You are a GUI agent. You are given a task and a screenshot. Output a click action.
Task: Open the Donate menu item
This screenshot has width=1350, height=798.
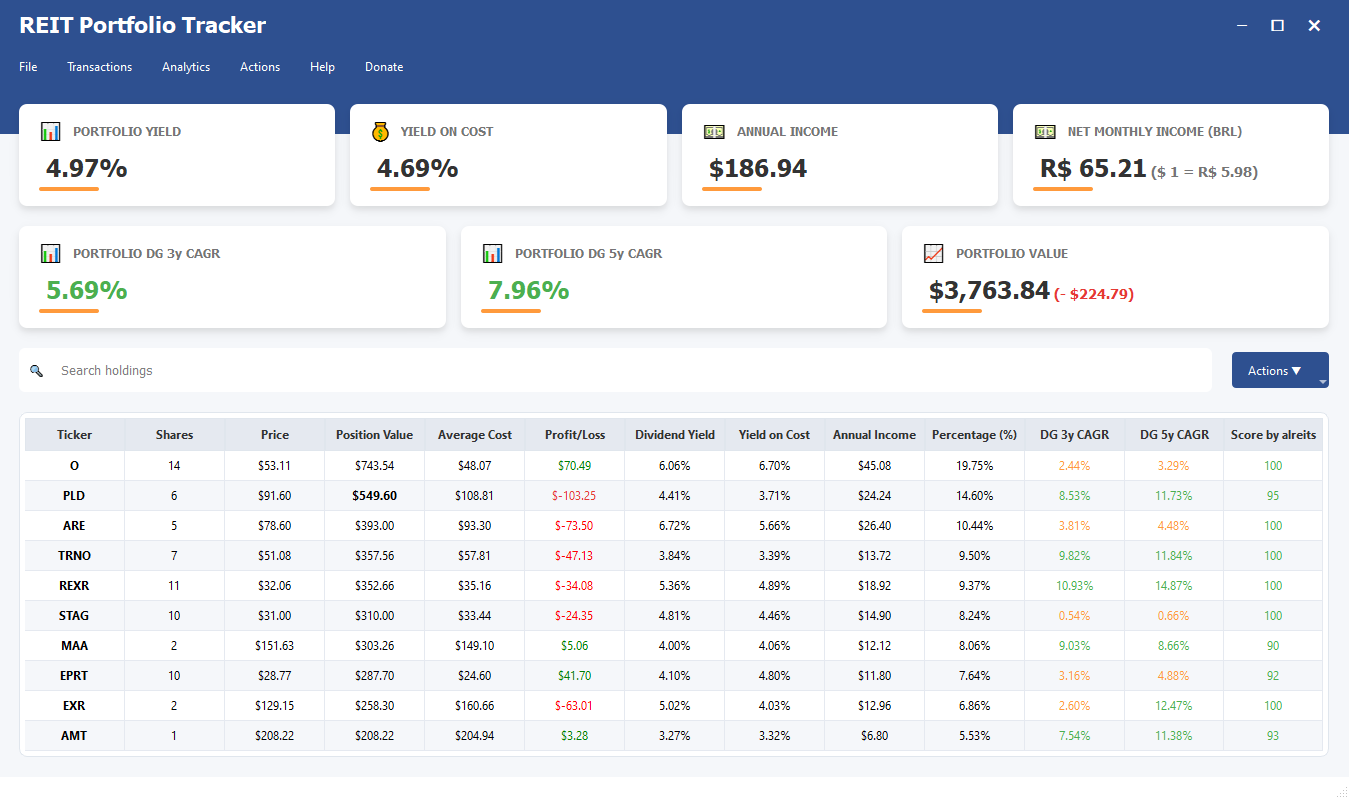click(384, 67)
